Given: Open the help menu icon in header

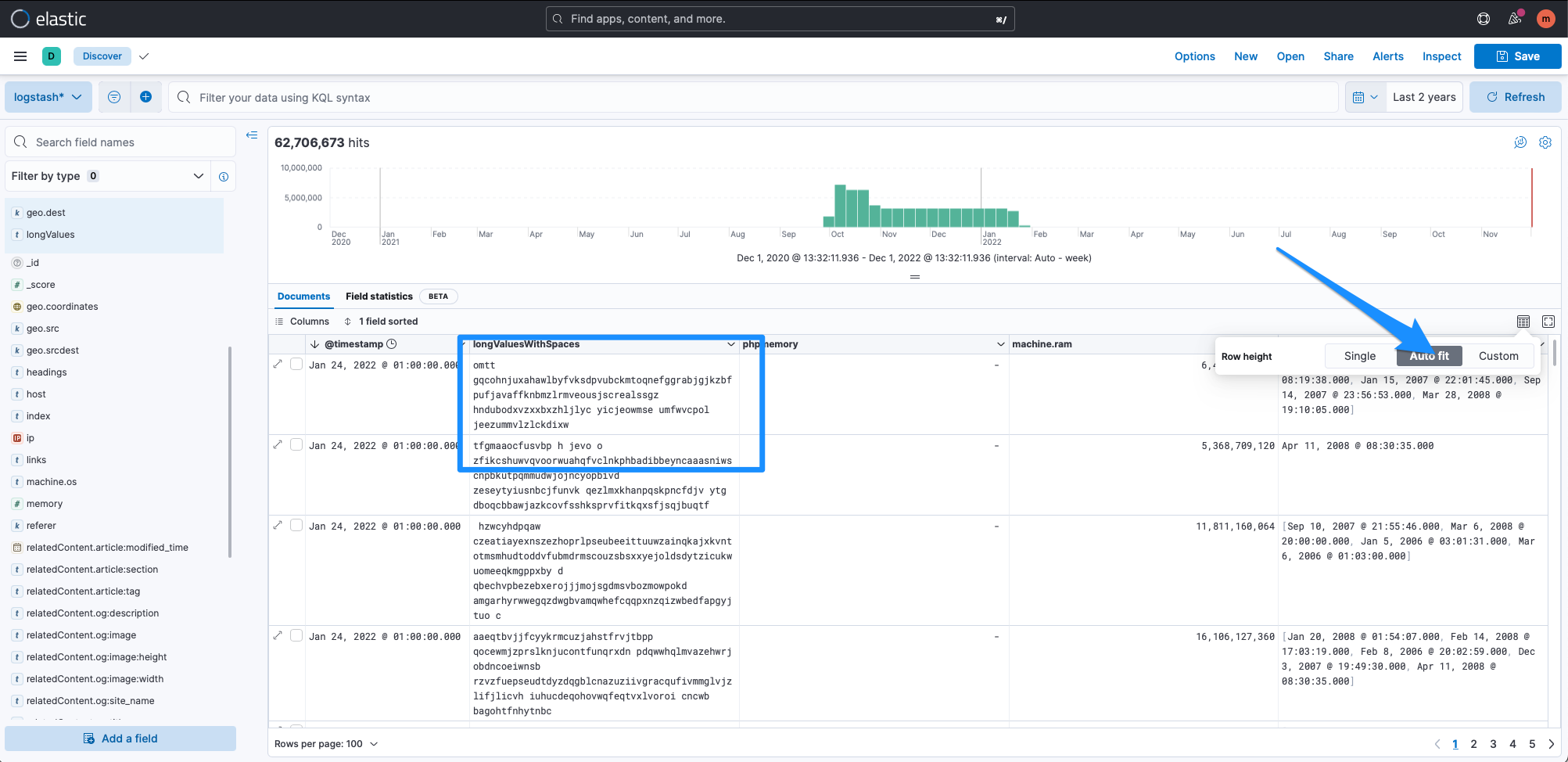Looking at the screenshot, I should click(1483, 19).
